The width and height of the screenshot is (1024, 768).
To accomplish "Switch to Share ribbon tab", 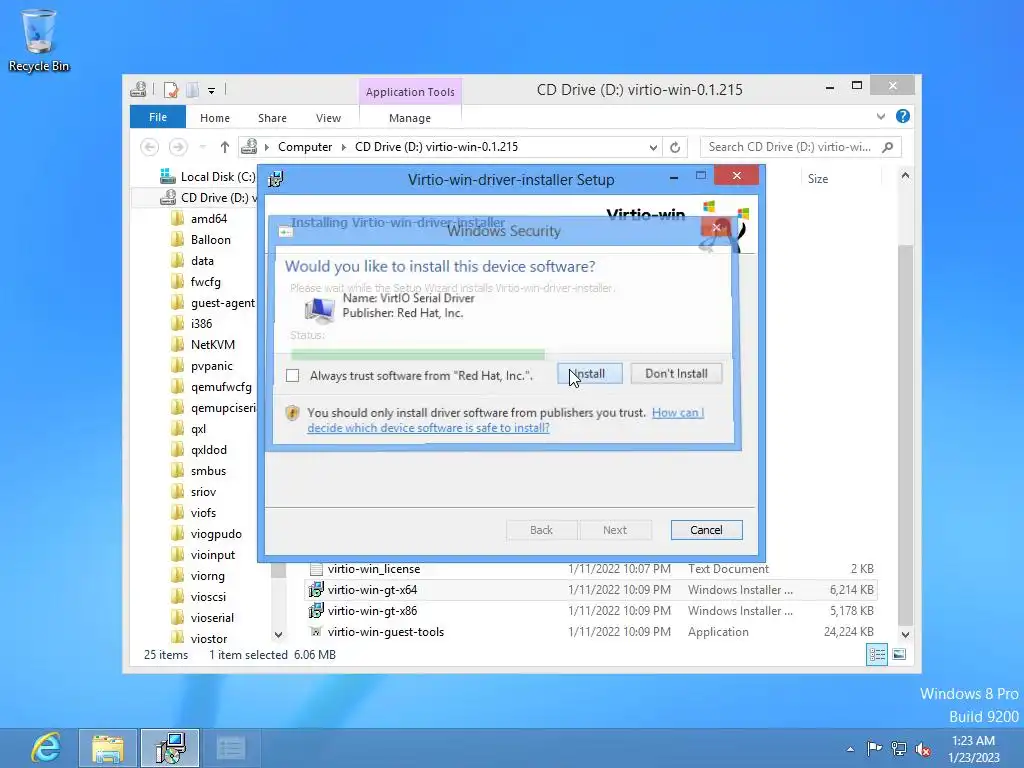I will [272, 118].
